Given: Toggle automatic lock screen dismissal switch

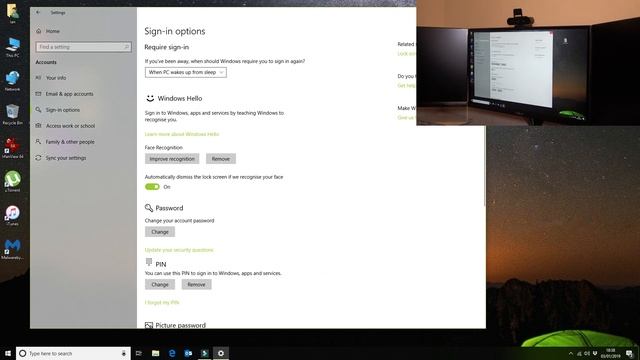Looking at the screenshot, I should [x=152, y=187].
